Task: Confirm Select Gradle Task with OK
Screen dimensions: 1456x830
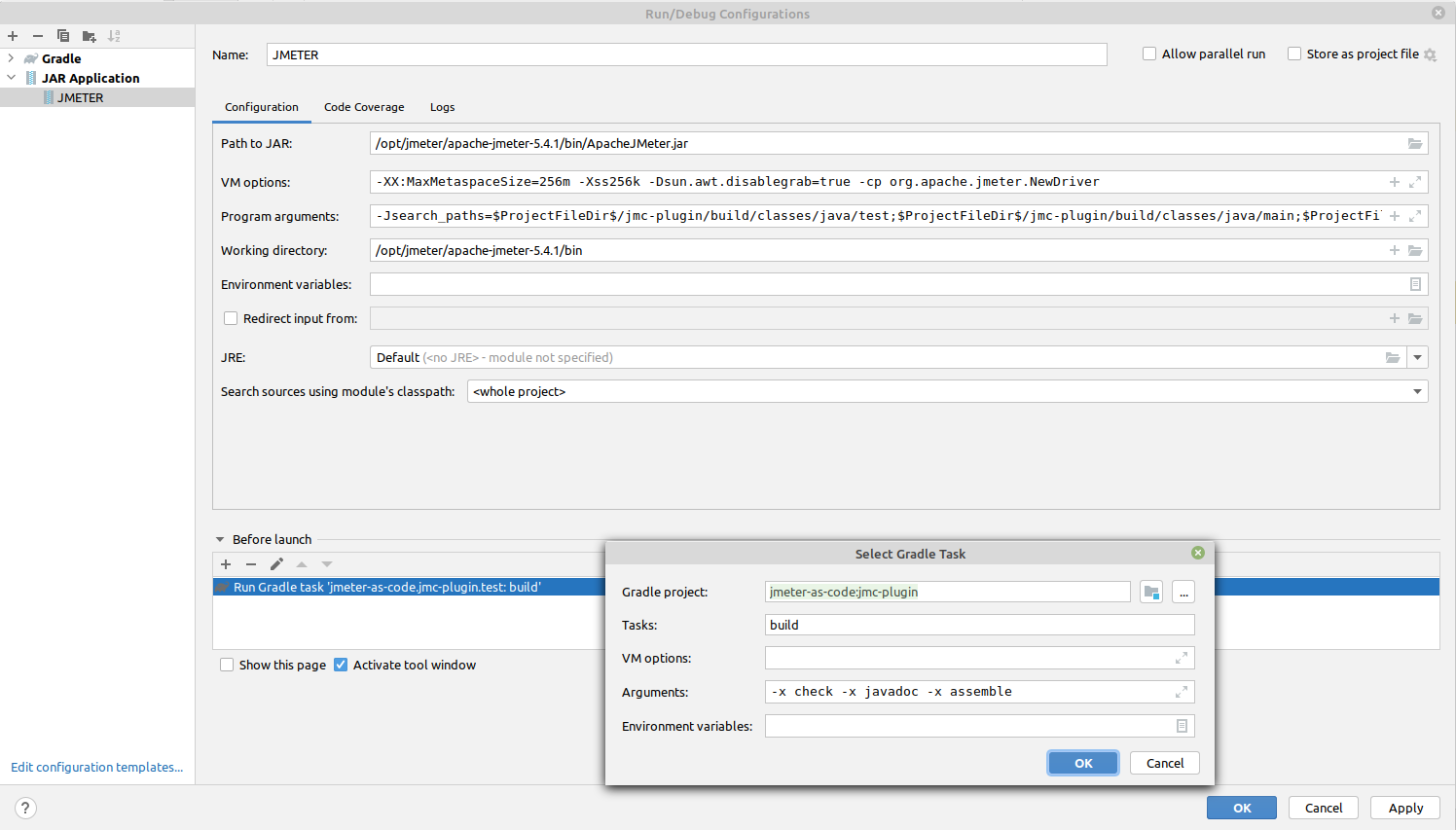Action: [x=1083, y=763]
